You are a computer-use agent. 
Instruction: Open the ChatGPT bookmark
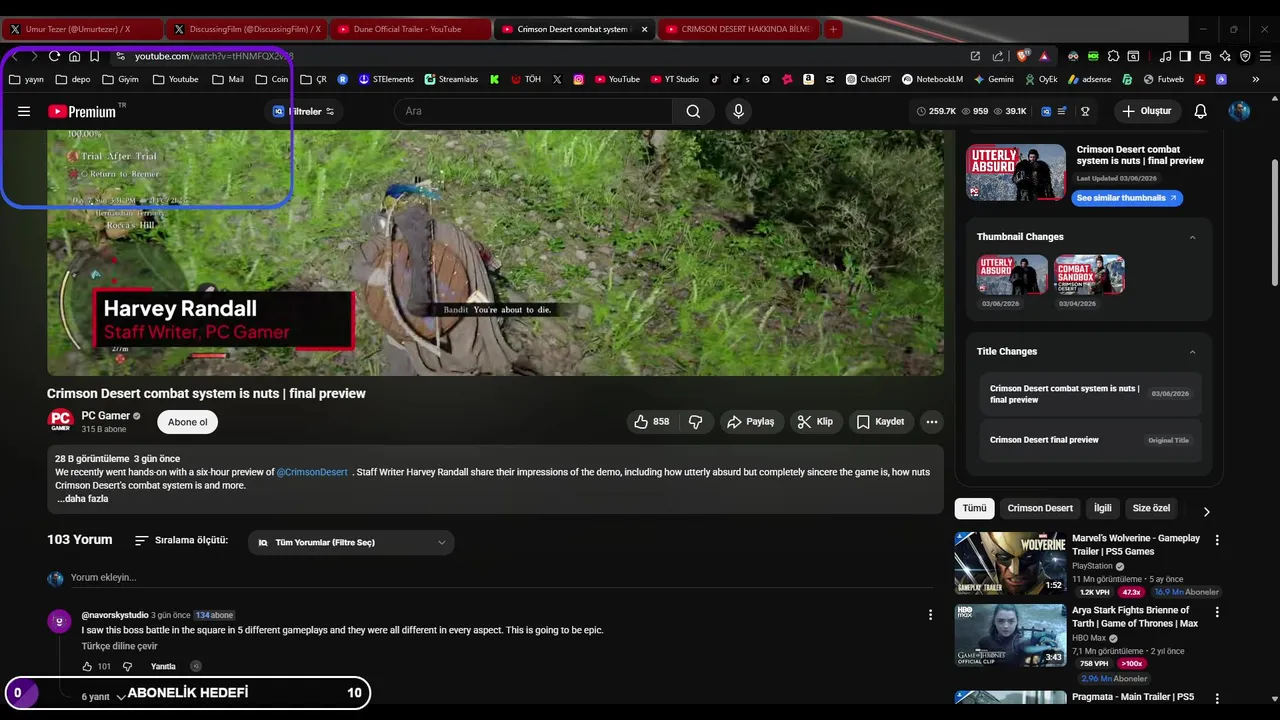click(x=868, y=79)
